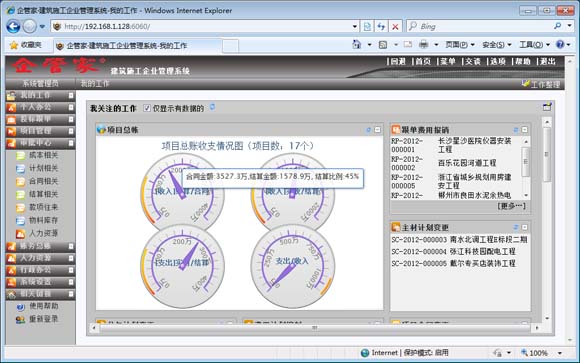The image size is (580, 363).
Task: Open SC-2012-000004 张江科技园配电工程 entry
Action: (x=453, y=252)
